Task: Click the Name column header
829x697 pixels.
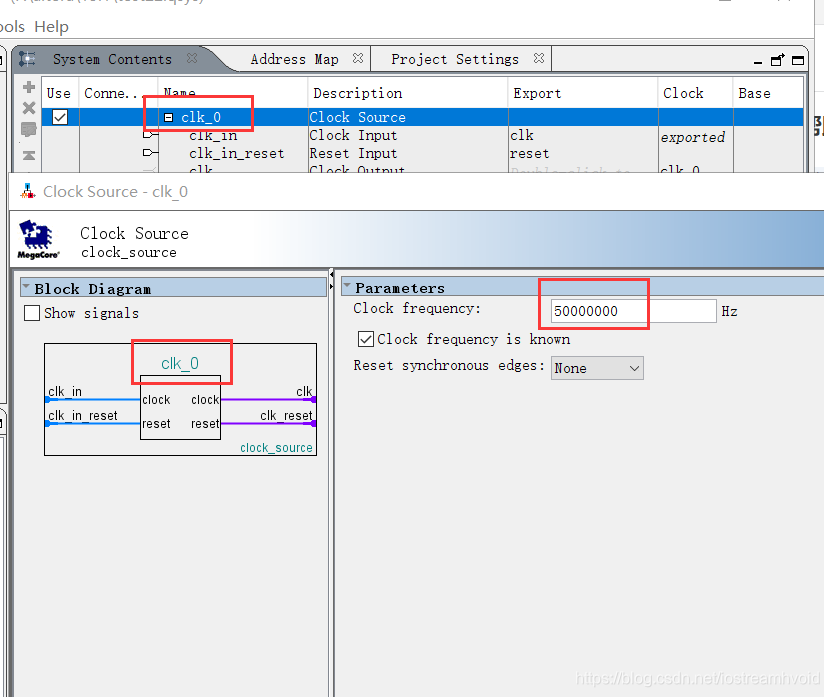Action: (x=180, y=92)
